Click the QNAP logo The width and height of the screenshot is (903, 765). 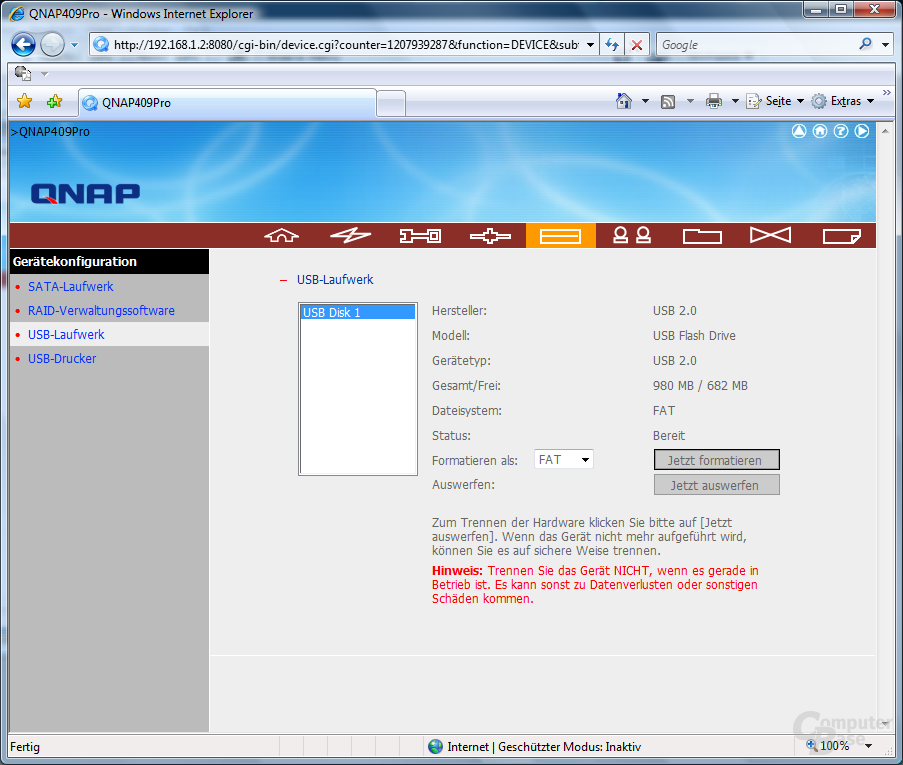point(85,194)
